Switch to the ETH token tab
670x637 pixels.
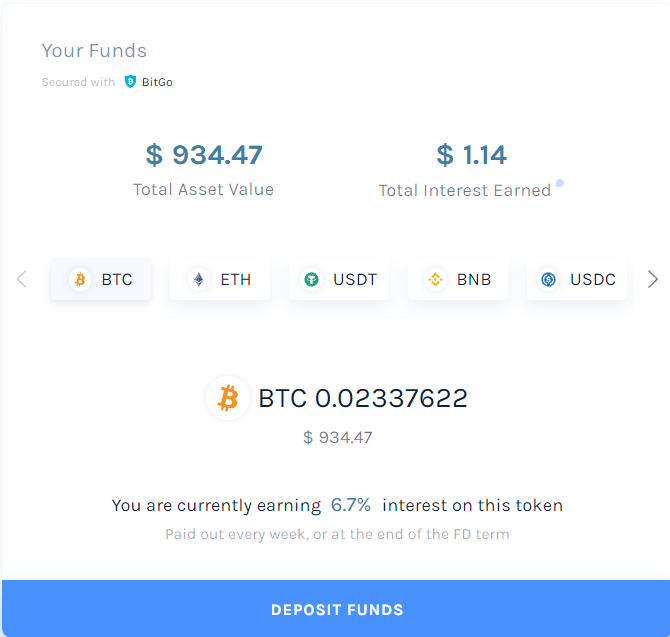point(220,279)
